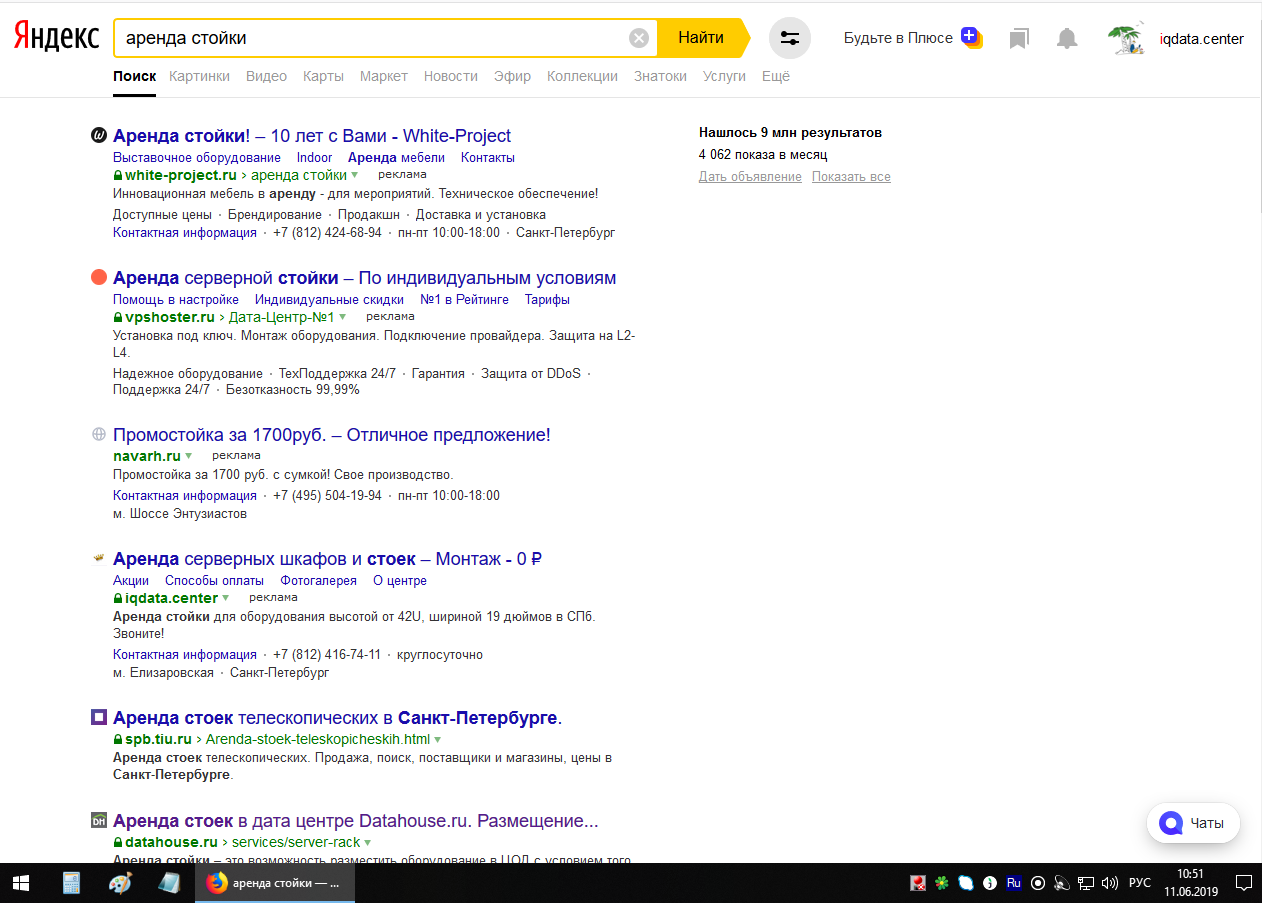Open Paint from taskbar

click(120, 883)
